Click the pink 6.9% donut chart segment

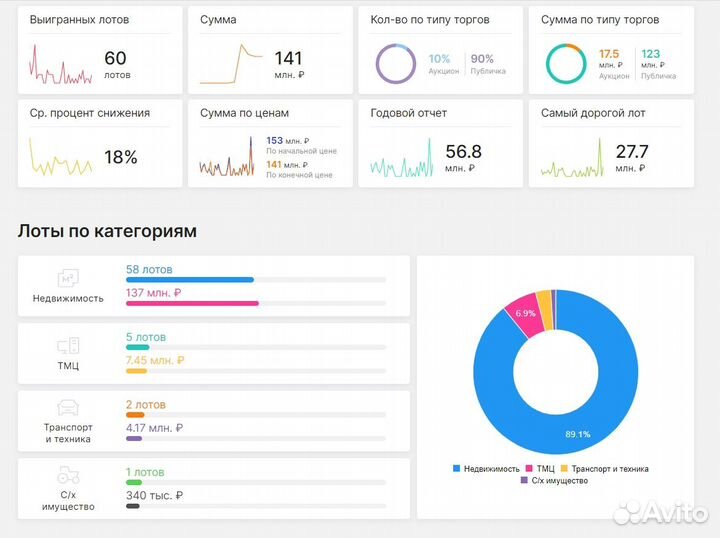click(x=523, y=311)
